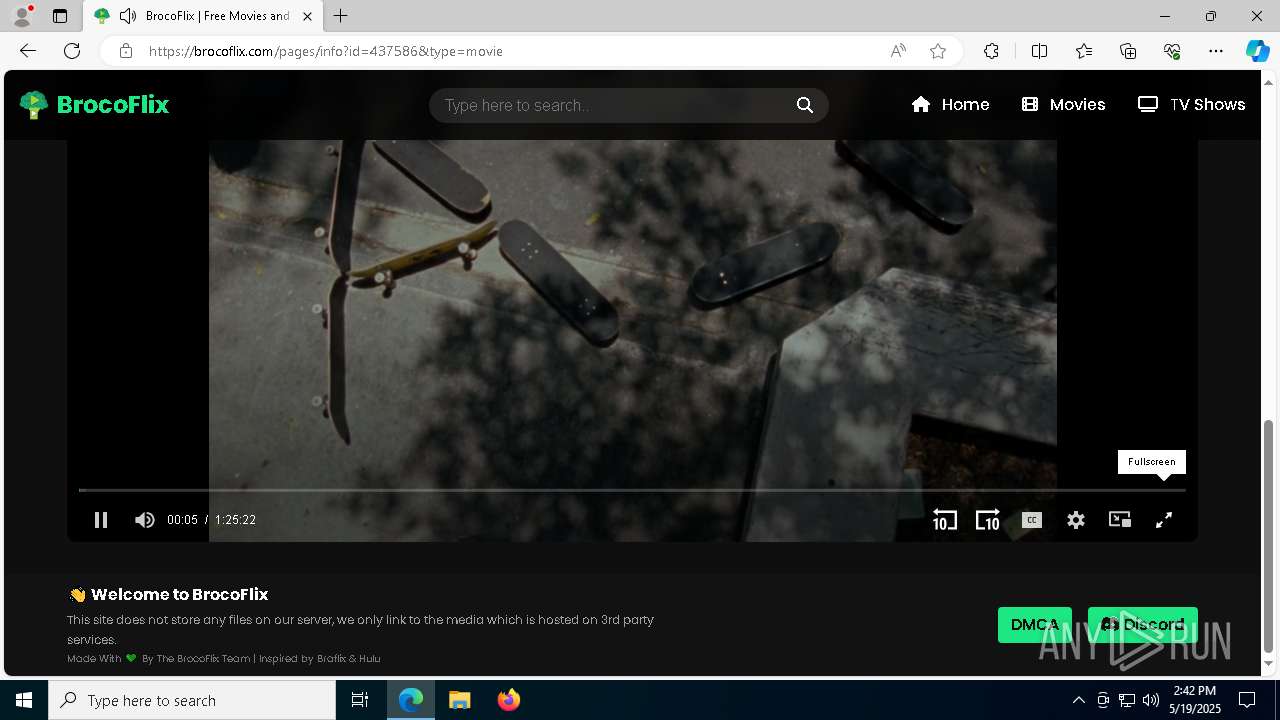Screen dimensions: 1280x720
Task: Open a new browser tab
Action: click(x=341, y=16)
